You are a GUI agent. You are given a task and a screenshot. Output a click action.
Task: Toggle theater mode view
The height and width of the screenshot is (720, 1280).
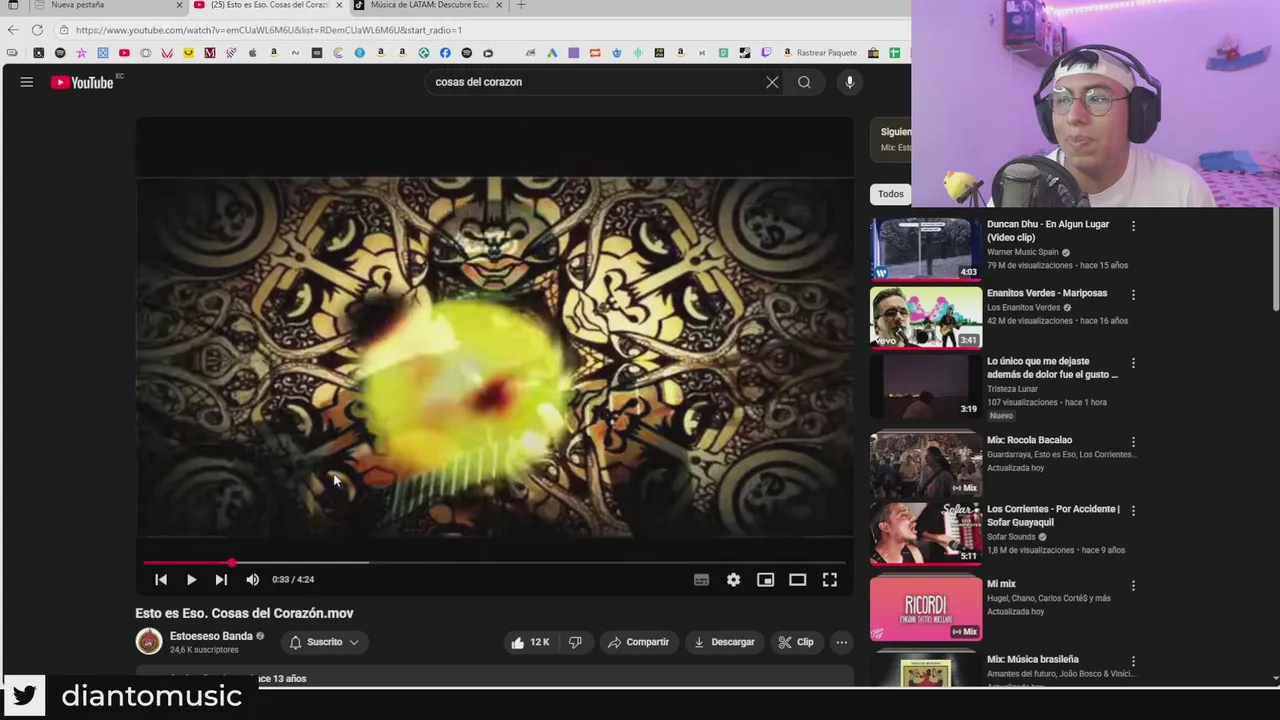tap(797, 579)
